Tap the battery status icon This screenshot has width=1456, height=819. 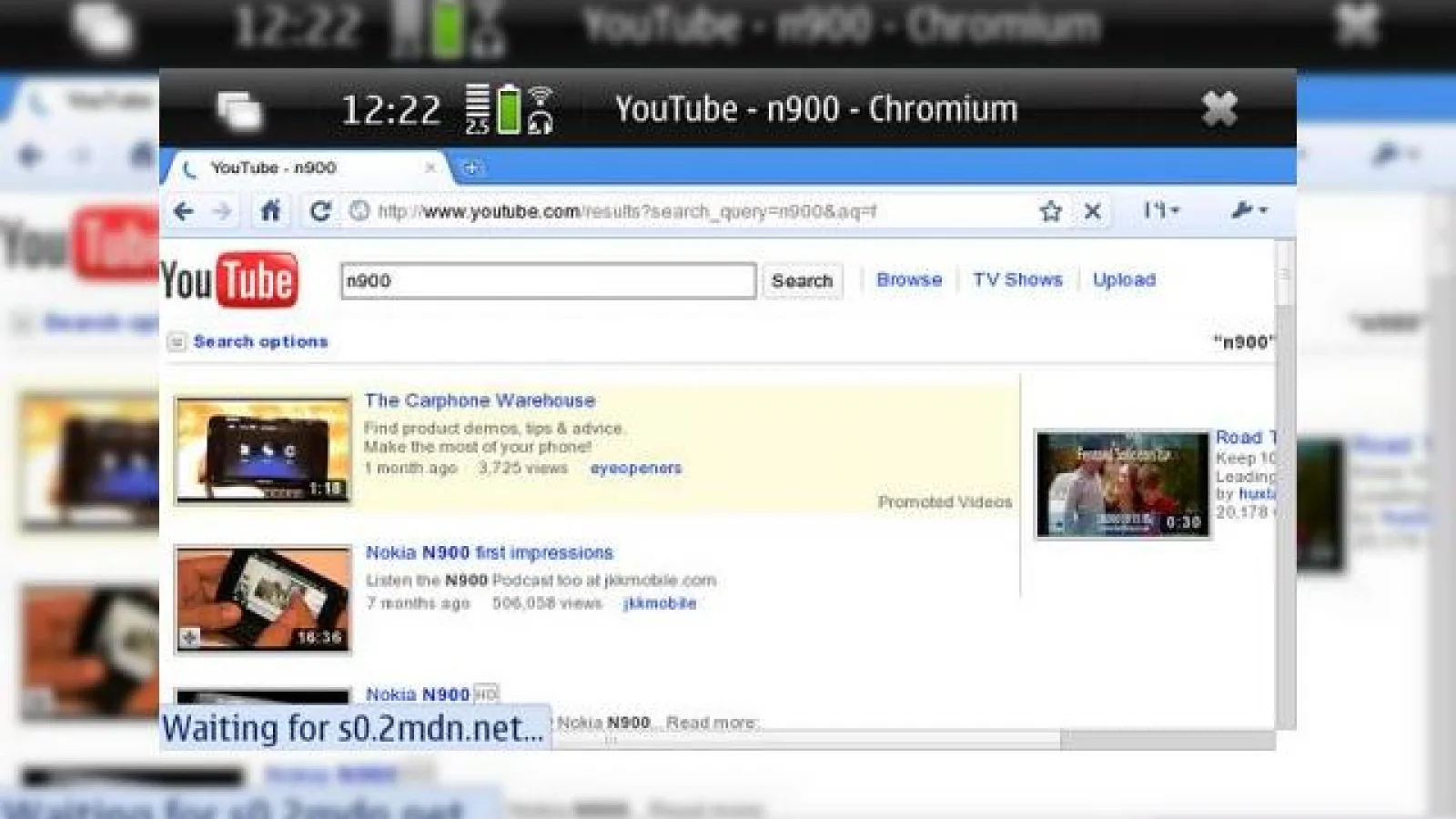(509, 109)
